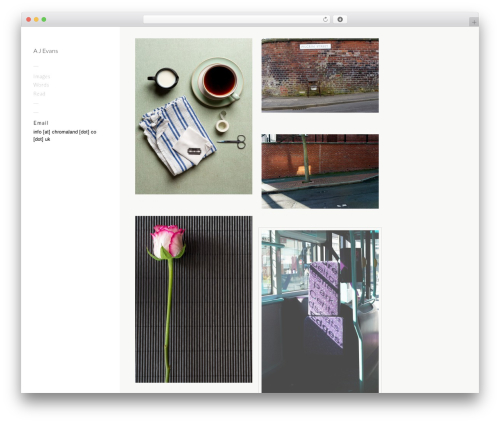The width and height of the screenshot is (500, 423).
Task: Go to the Words menu item
Action: click(41, 85)
